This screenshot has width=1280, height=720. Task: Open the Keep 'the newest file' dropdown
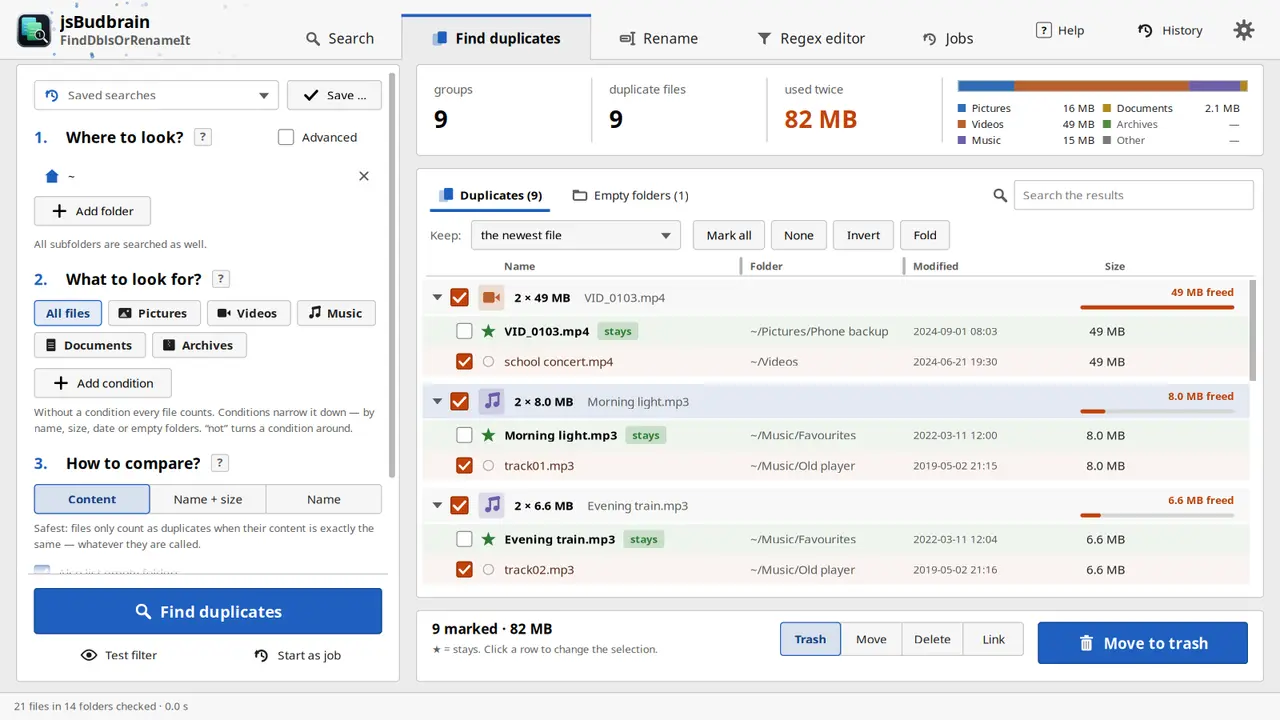[576, 235]
